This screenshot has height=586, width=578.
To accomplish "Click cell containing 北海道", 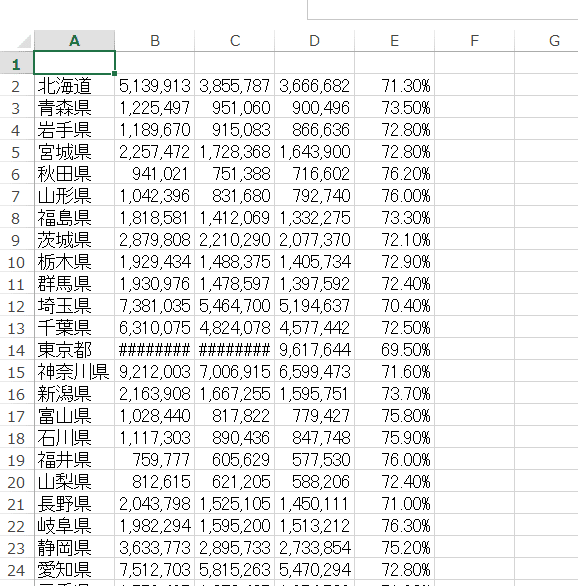I will [x=74, y=86].
